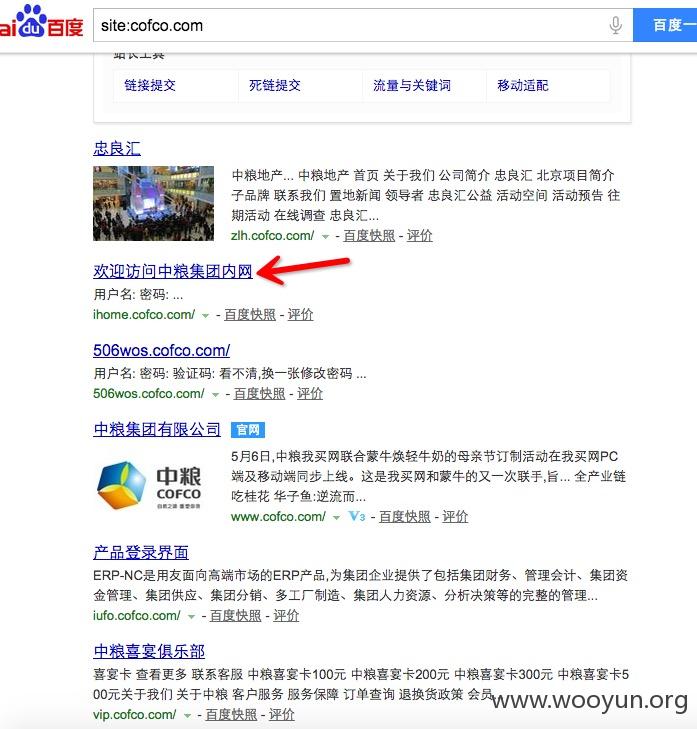Click the zlh.cofco.com/ green URL

pyautogui.click(x=272, y=236)
